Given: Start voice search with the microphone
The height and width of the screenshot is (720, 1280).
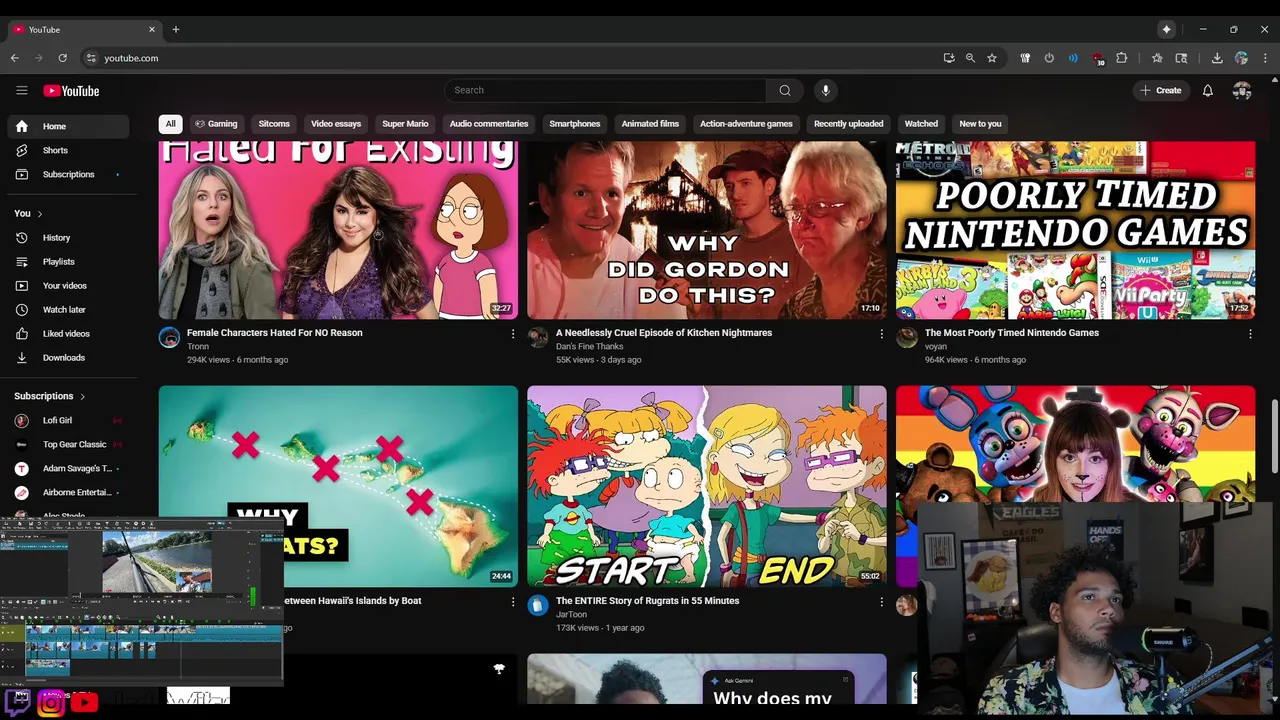Looking at the screenshot, I should (825, 90).
